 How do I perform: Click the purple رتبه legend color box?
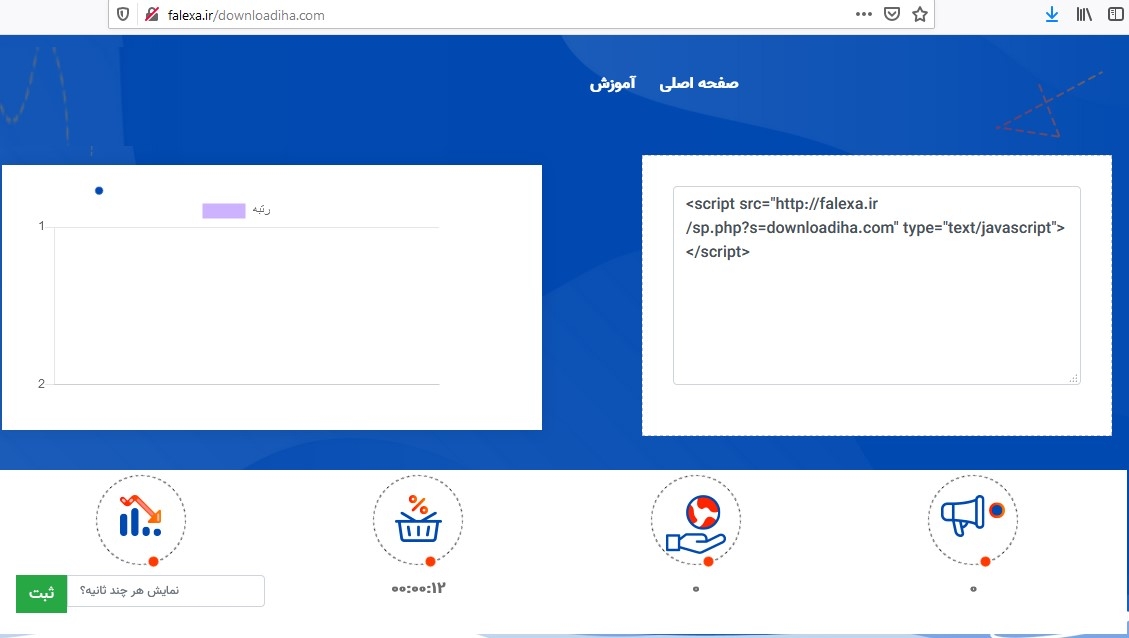pos(223,210)
